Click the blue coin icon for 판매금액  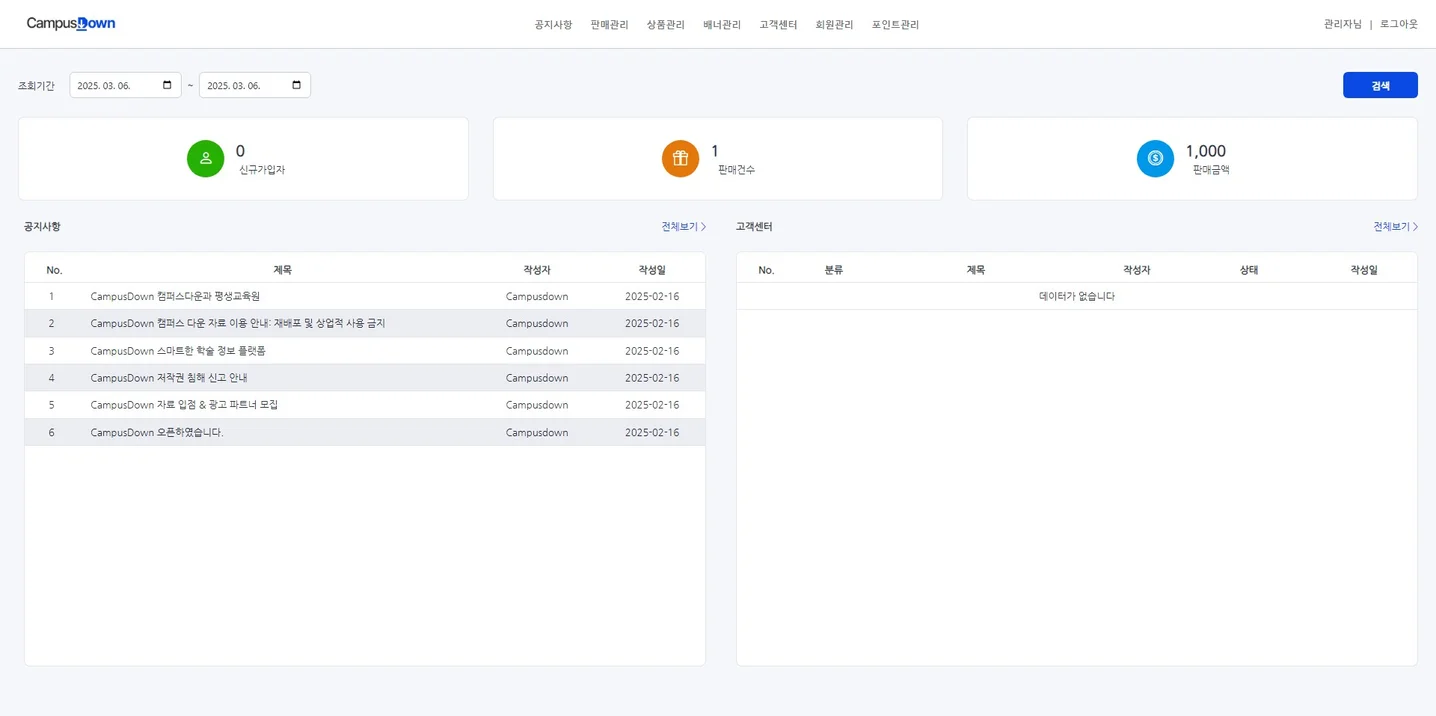pyautogui.click(x=1155, y=158)
